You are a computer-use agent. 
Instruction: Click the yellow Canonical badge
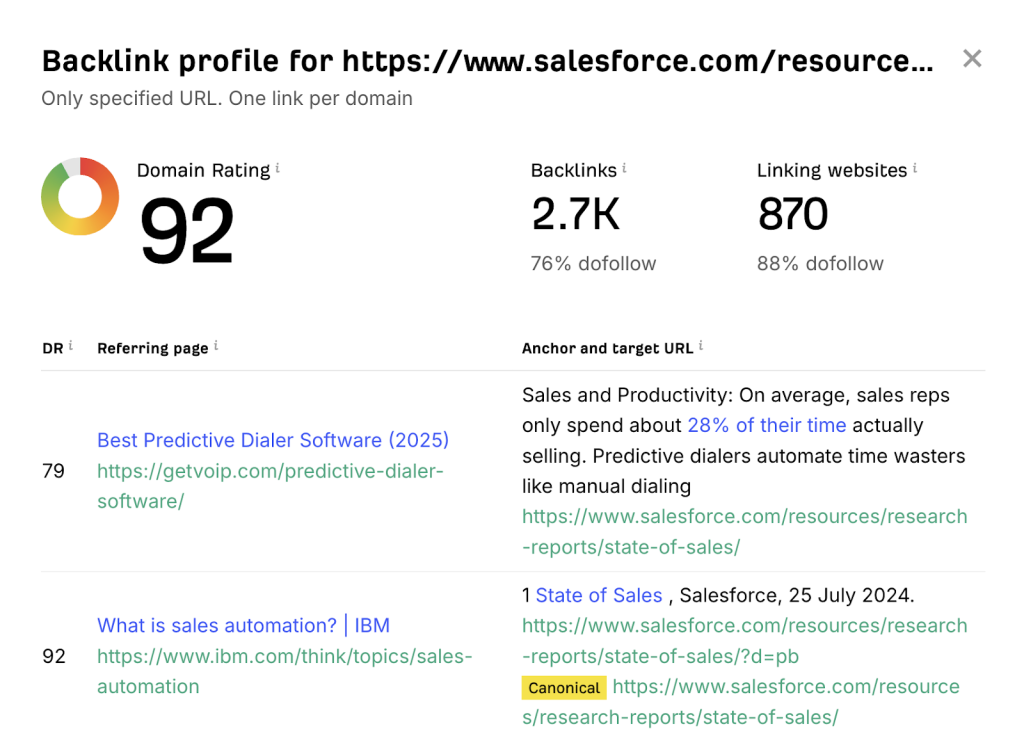tap(564, 688)
